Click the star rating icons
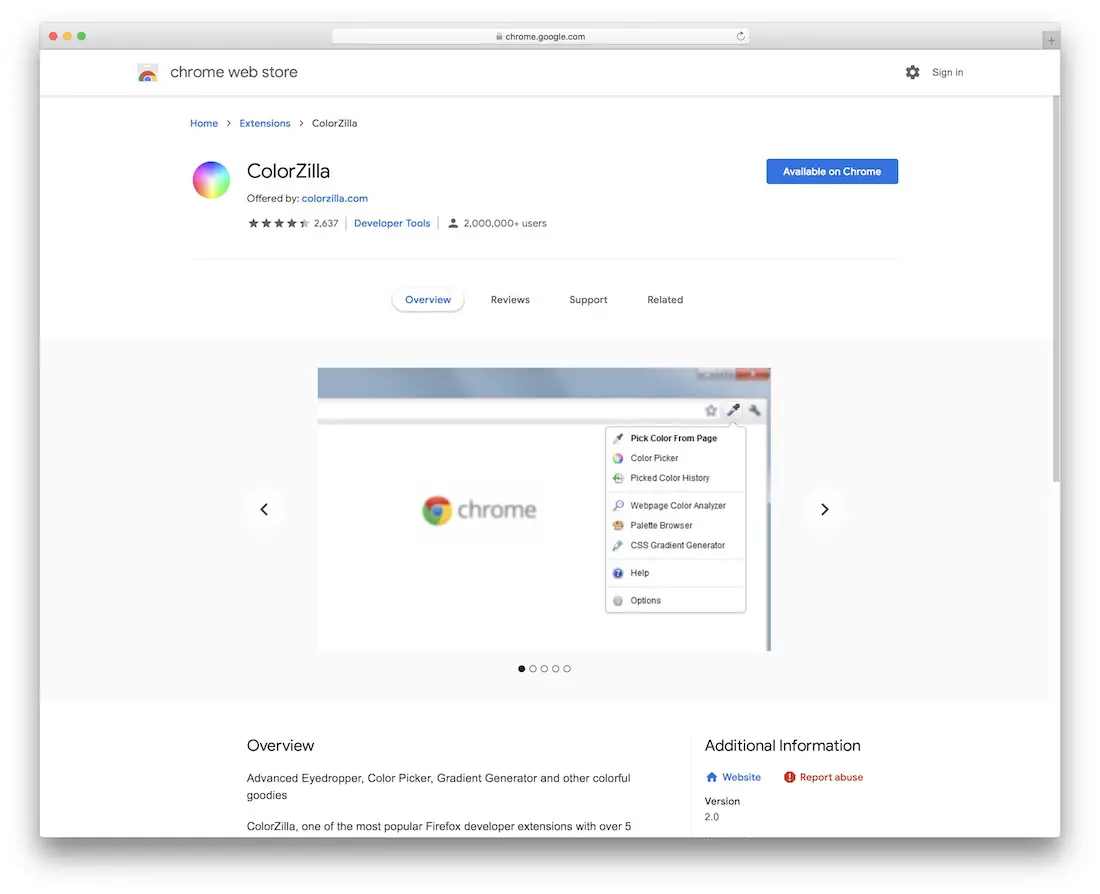1100x894 pixels. 279,223
